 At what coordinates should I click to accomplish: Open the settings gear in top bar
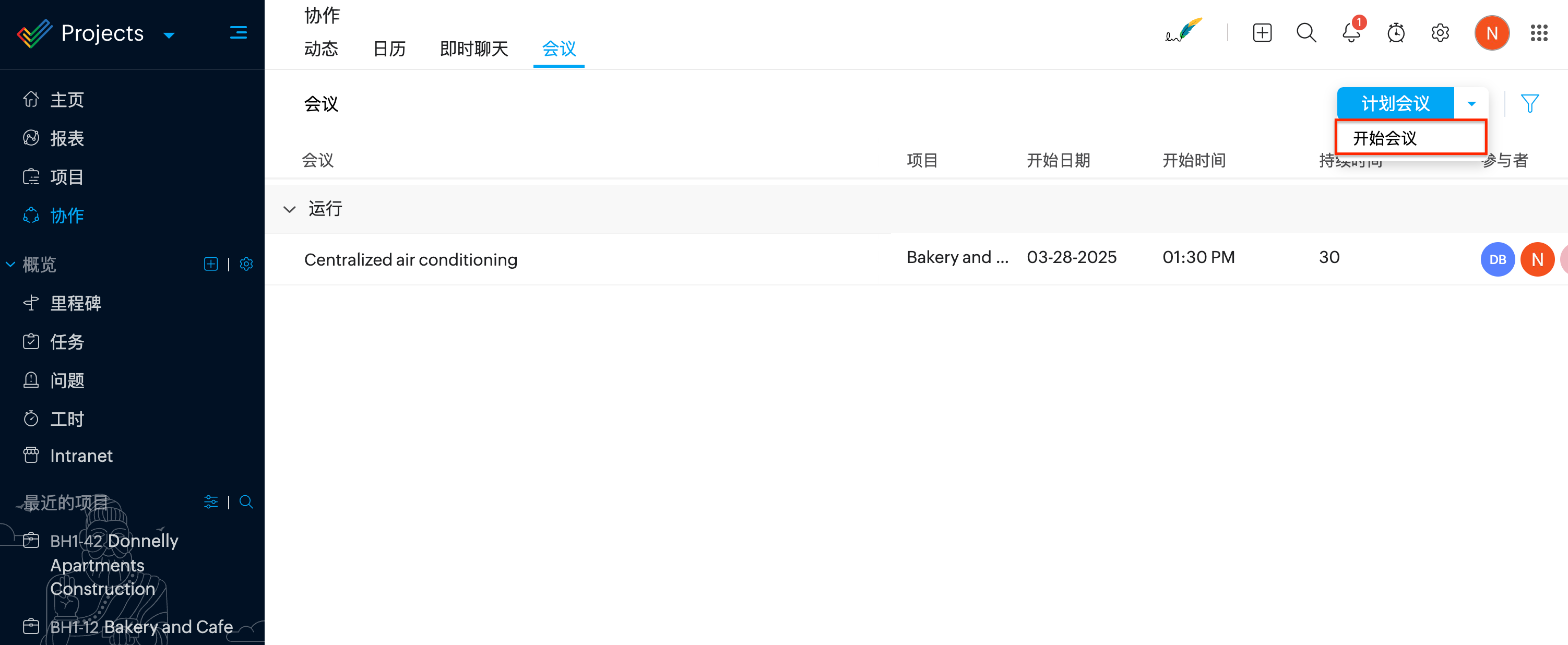1440,33
